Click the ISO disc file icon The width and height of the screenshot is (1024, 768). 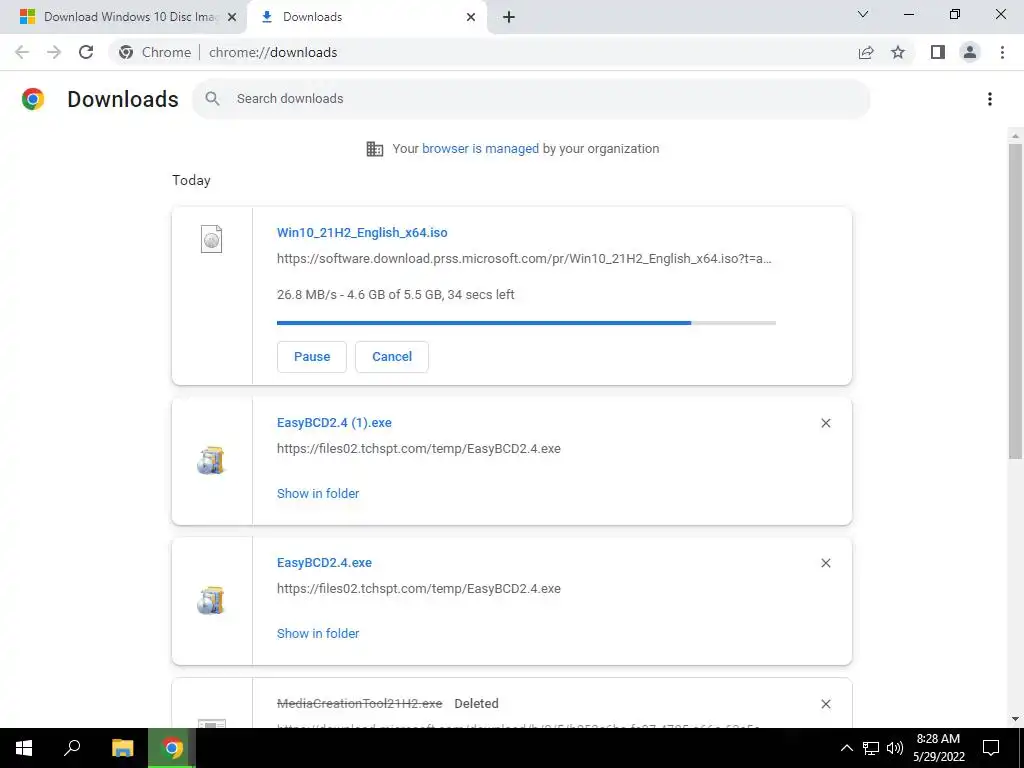point(211,239)
